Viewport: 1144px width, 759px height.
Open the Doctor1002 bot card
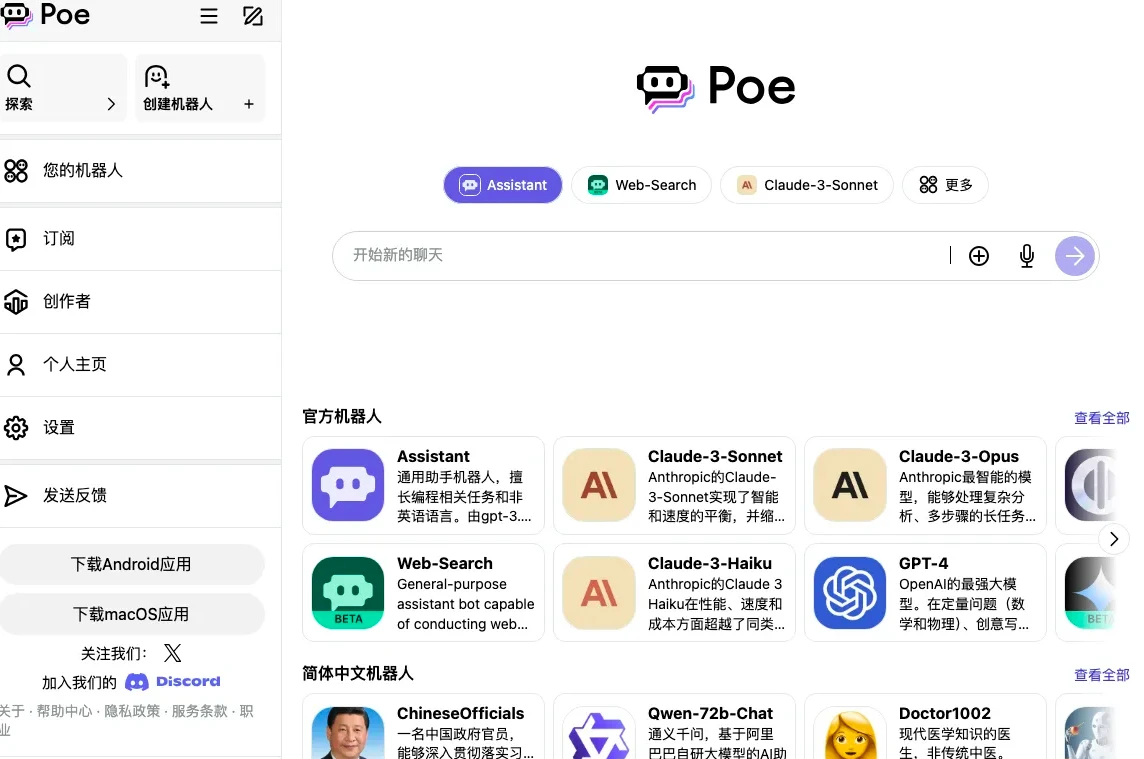(x=925, y=727)
